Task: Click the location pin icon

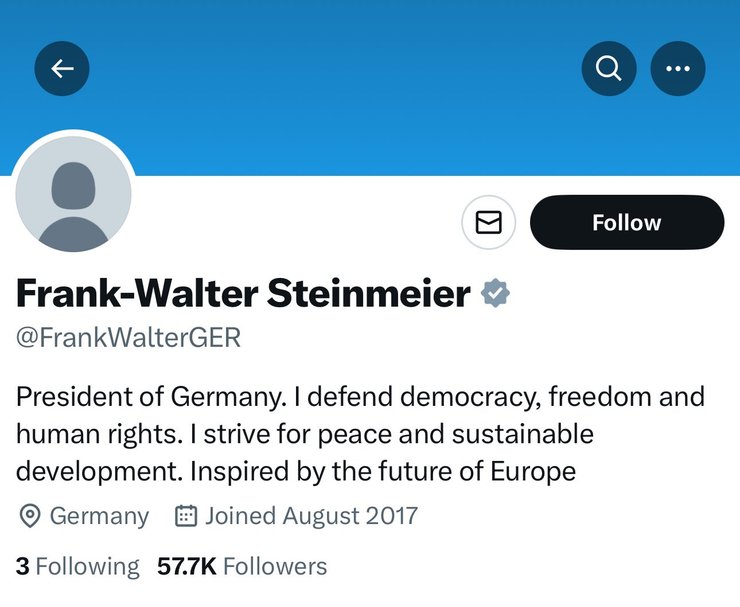Action: [x=30, y=516]
